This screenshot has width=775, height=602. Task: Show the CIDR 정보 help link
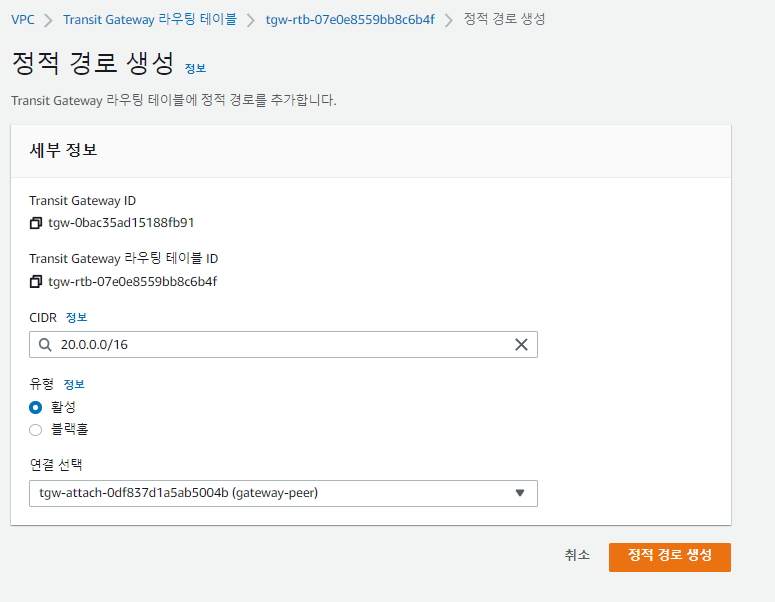point(77,318)
